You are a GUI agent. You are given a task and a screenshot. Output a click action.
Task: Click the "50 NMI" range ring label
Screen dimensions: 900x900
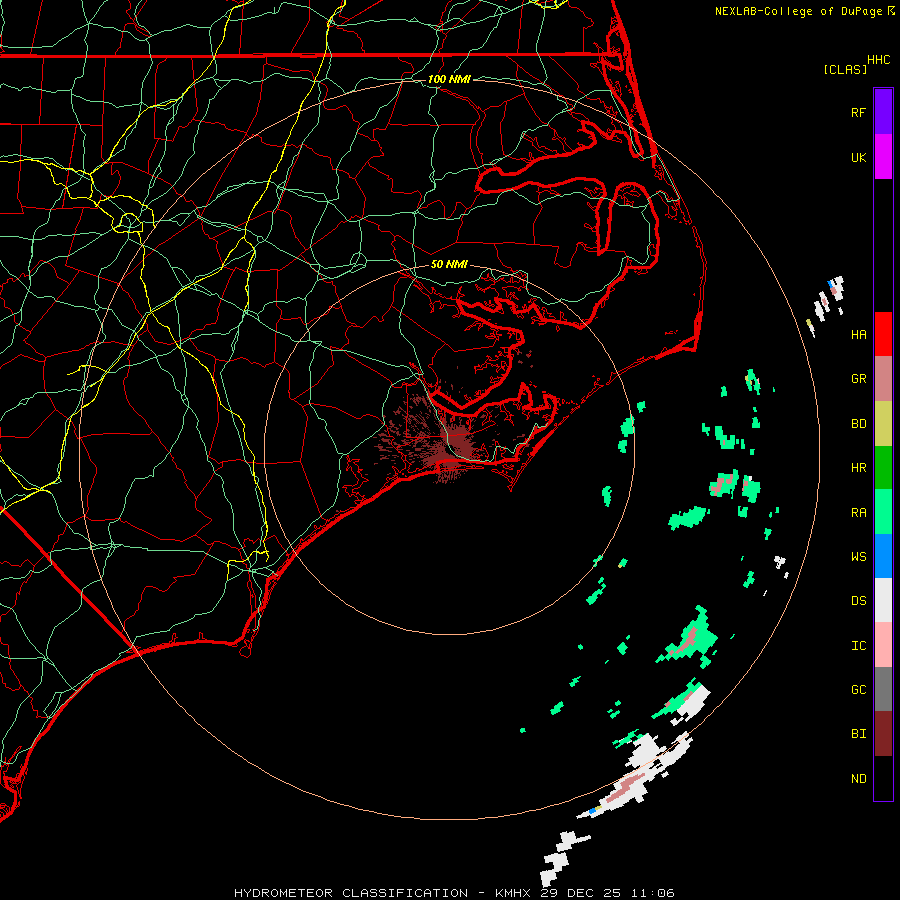point(449,264)
